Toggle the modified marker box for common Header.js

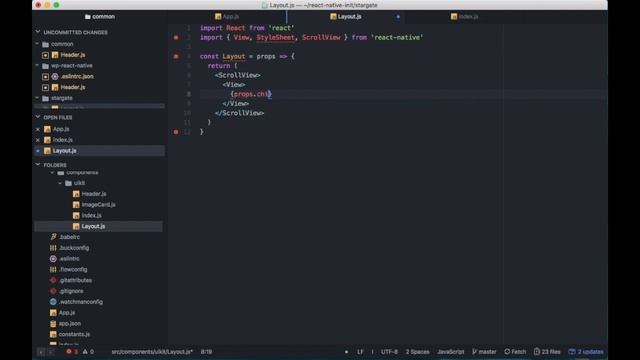click(x=45, y=55)
